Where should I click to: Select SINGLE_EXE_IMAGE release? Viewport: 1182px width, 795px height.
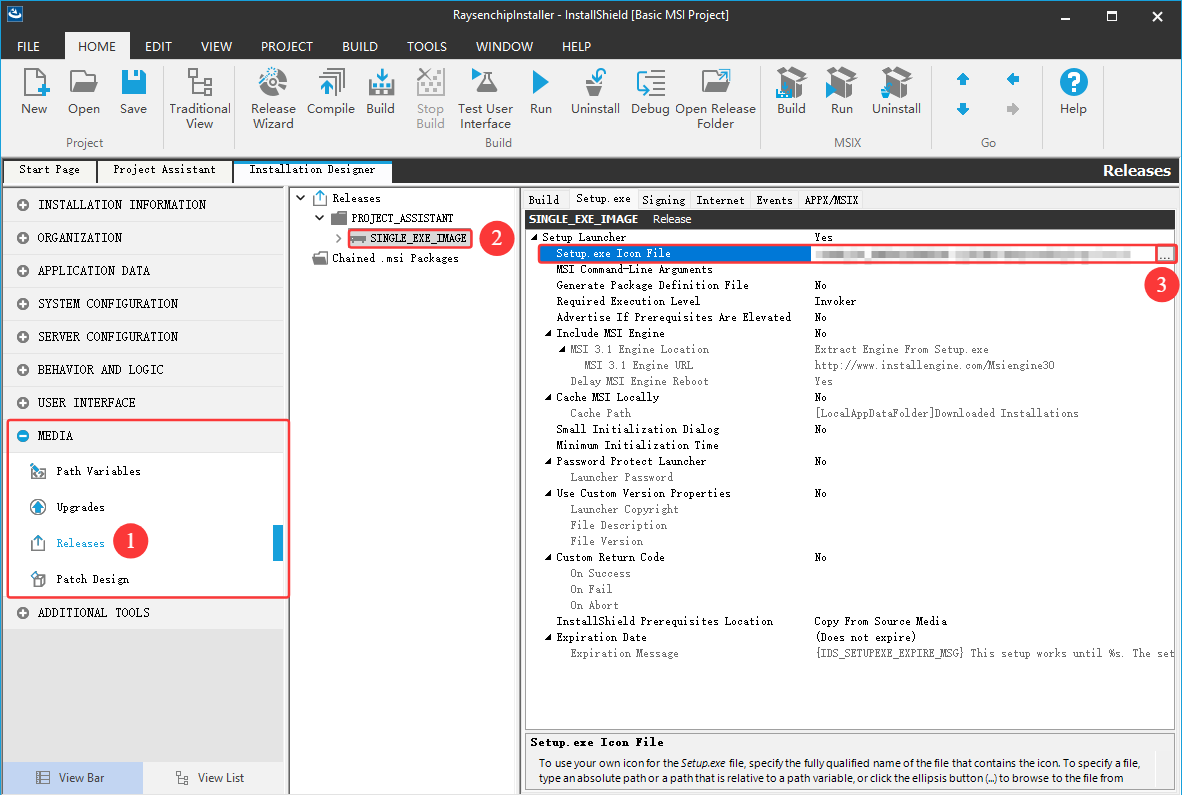pos(418,238)
